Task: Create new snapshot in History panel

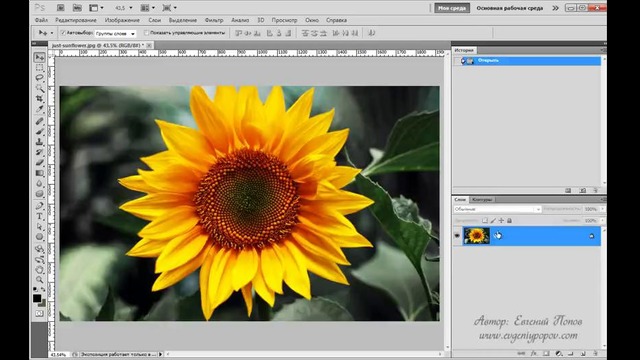Action: click(583, 190)
